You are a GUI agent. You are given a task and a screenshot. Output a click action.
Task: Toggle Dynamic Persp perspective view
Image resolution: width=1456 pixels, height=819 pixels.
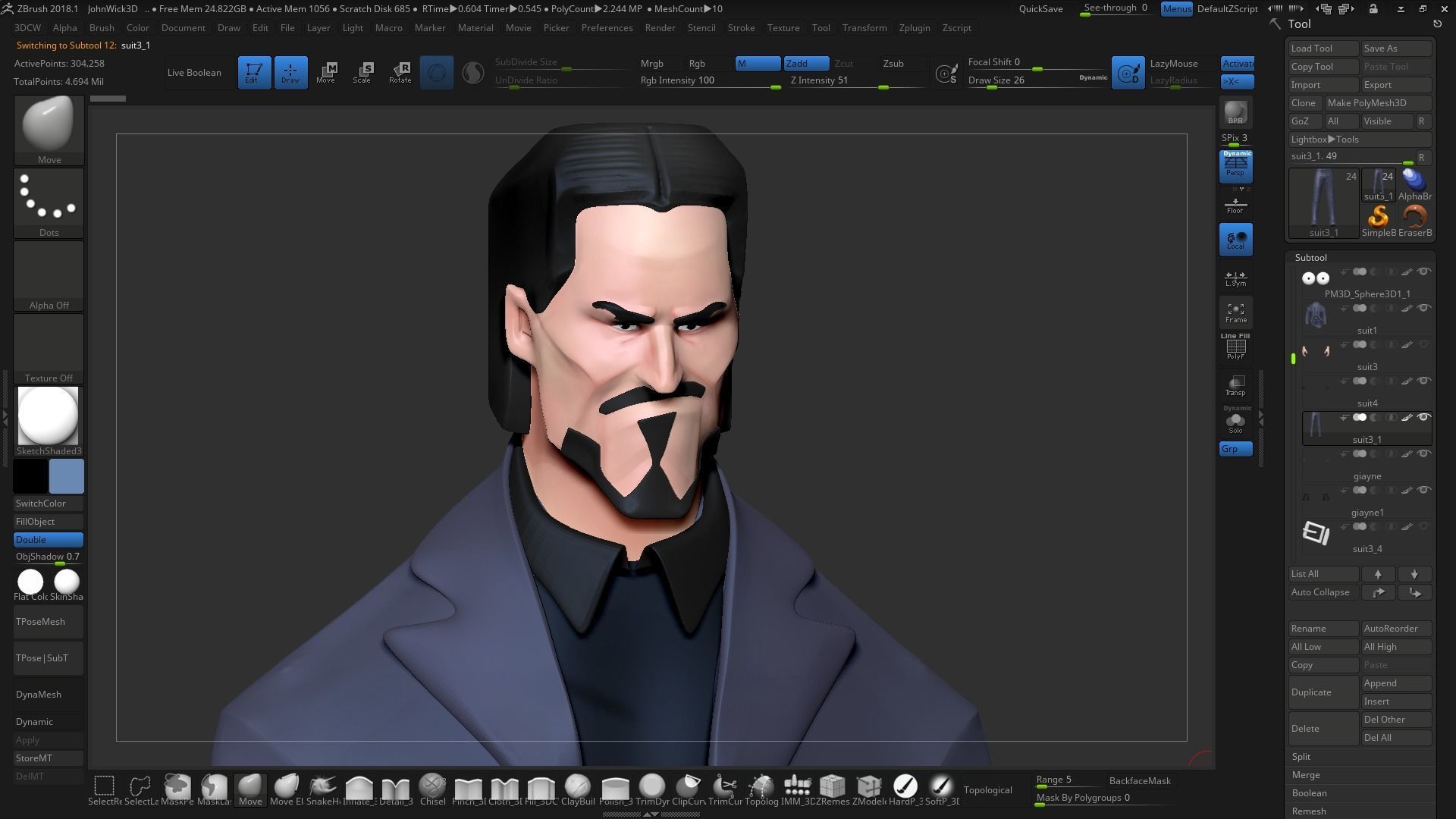pos(1235,165)
